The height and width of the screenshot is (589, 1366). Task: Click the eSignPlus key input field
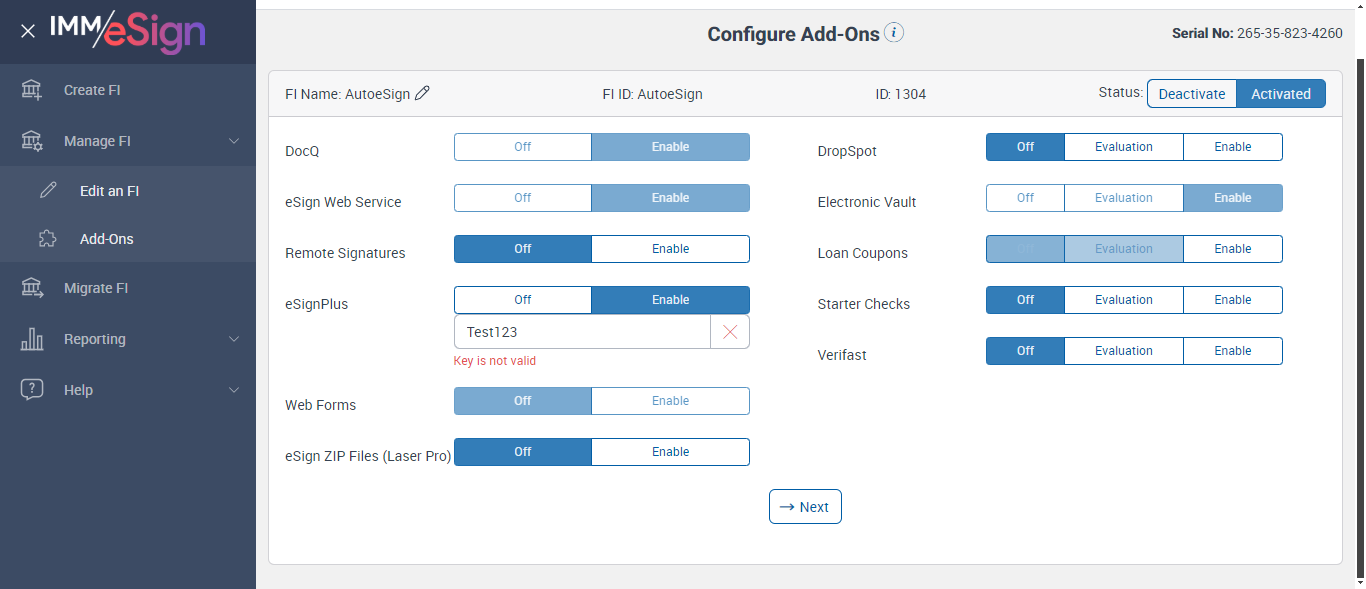pyautogui.click(x=582, y=332)
